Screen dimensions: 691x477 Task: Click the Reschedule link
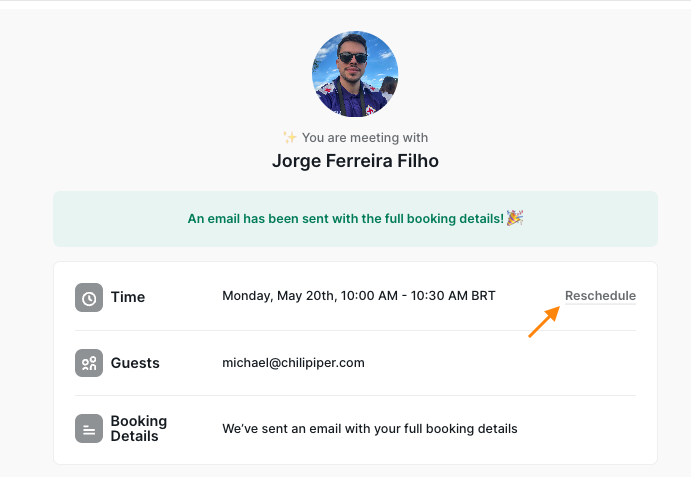[600, 296]
